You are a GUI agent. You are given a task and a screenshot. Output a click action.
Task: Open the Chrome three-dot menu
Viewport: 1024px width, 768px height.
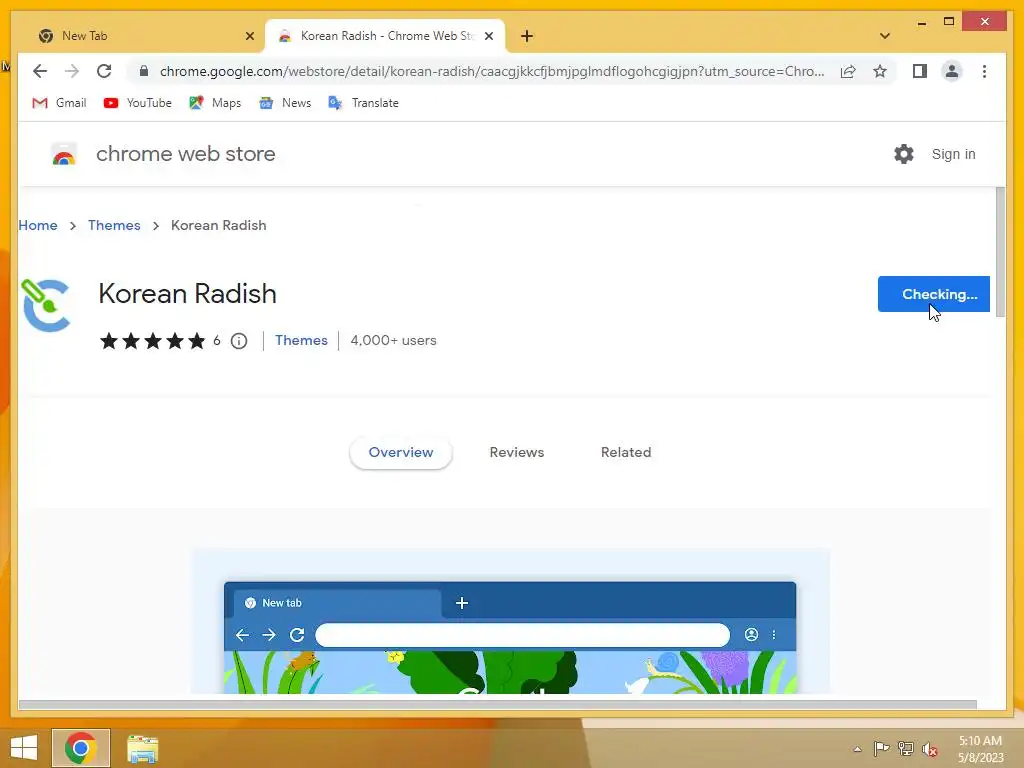[984, 71]
